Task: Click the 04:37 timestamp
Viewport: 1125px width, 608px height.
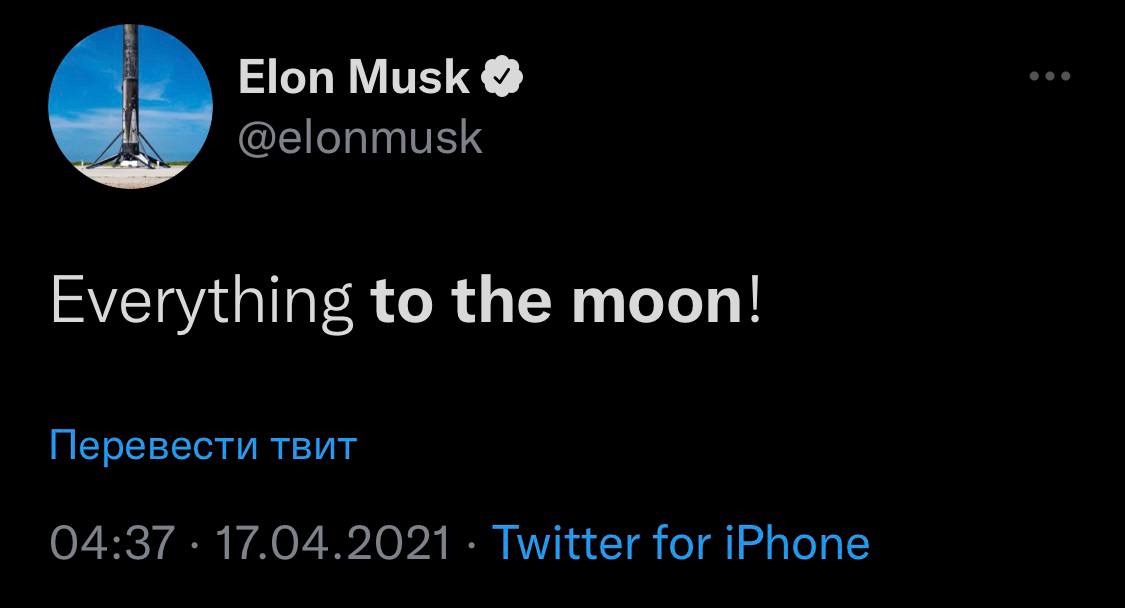Action: point(113,544)
